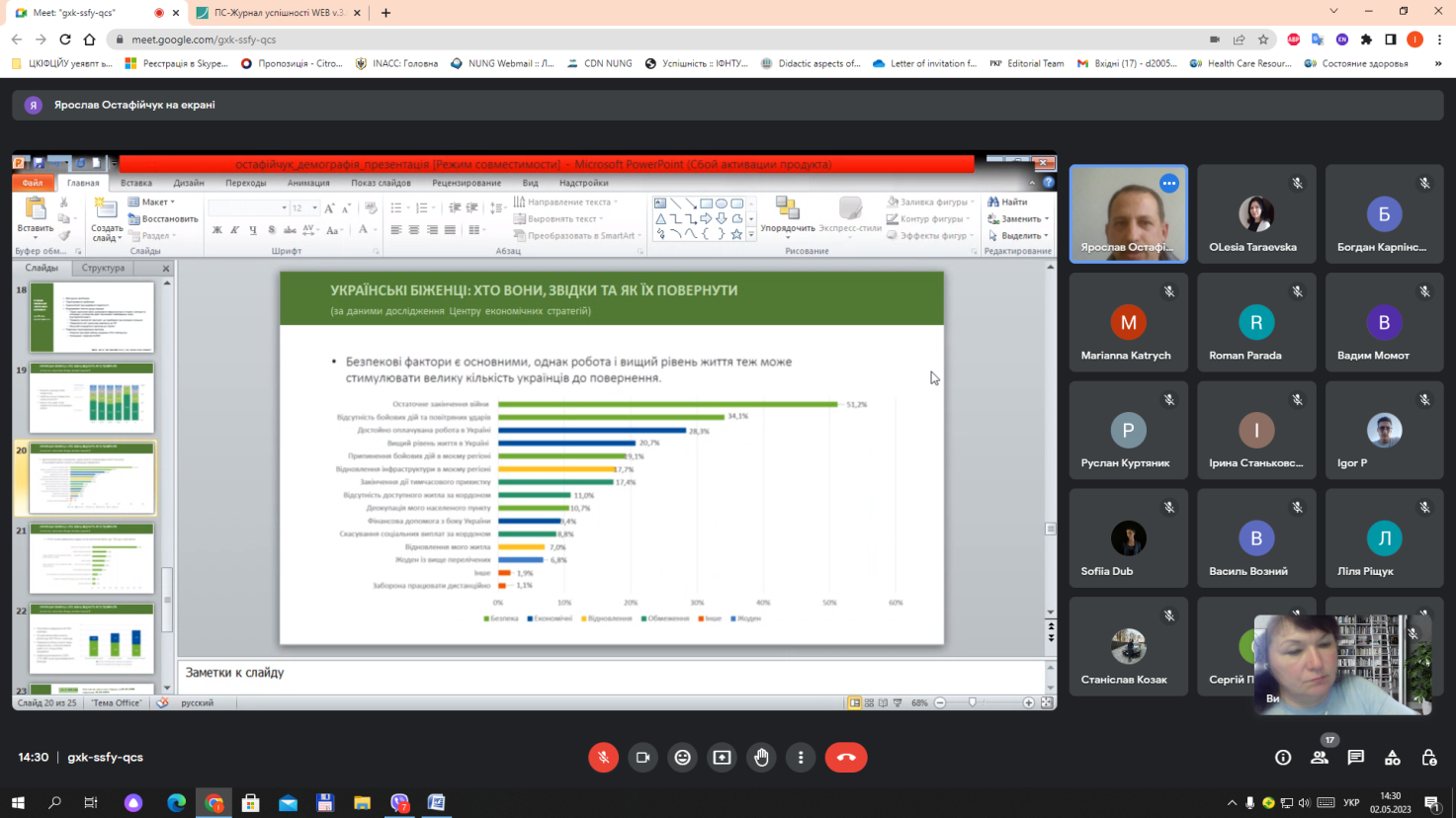Open the chat panel icon
1456x818 pixels.
click(1355, 758)
